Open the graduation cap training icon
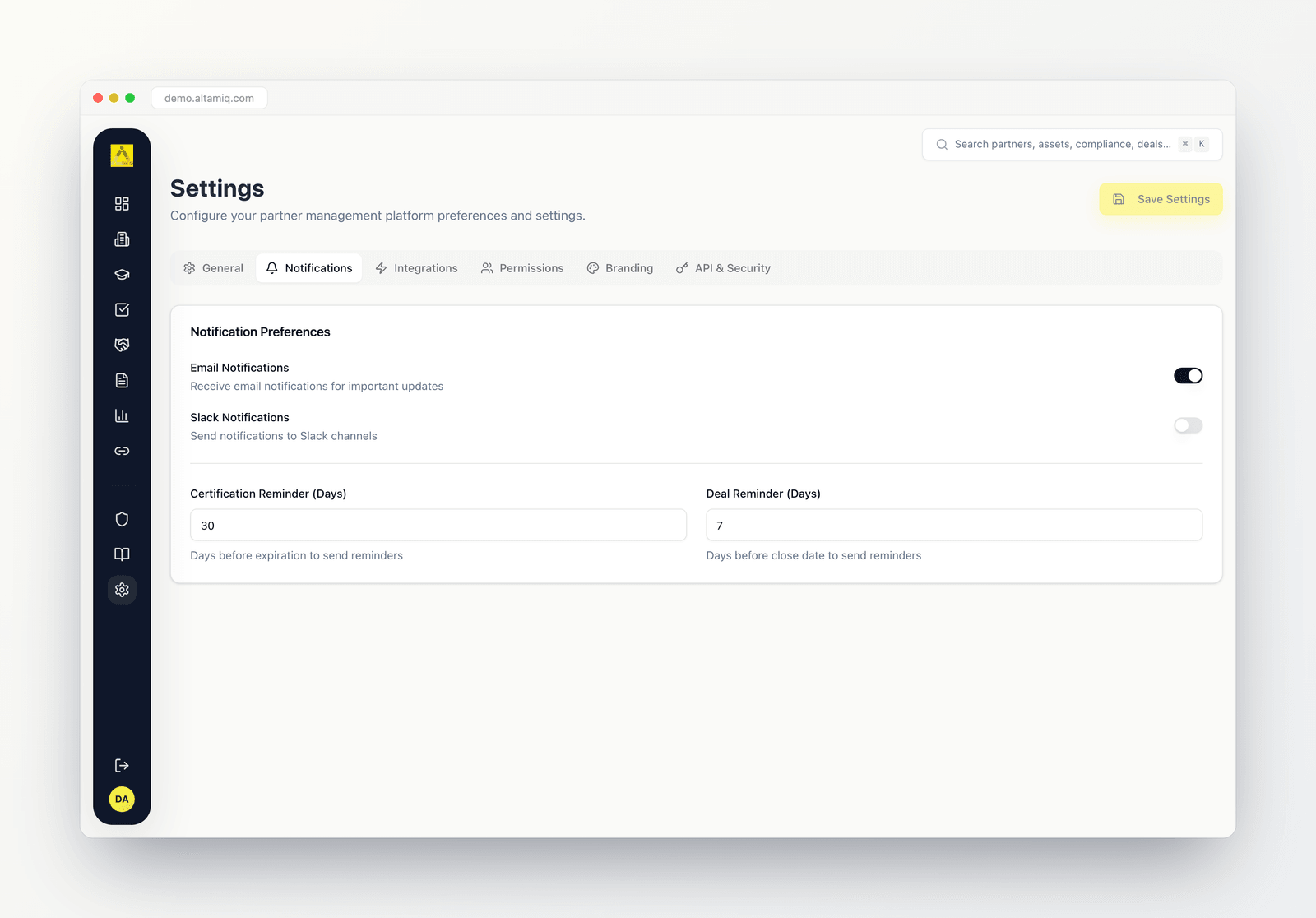Screen dimensions: 1316x918 (122, 275)
